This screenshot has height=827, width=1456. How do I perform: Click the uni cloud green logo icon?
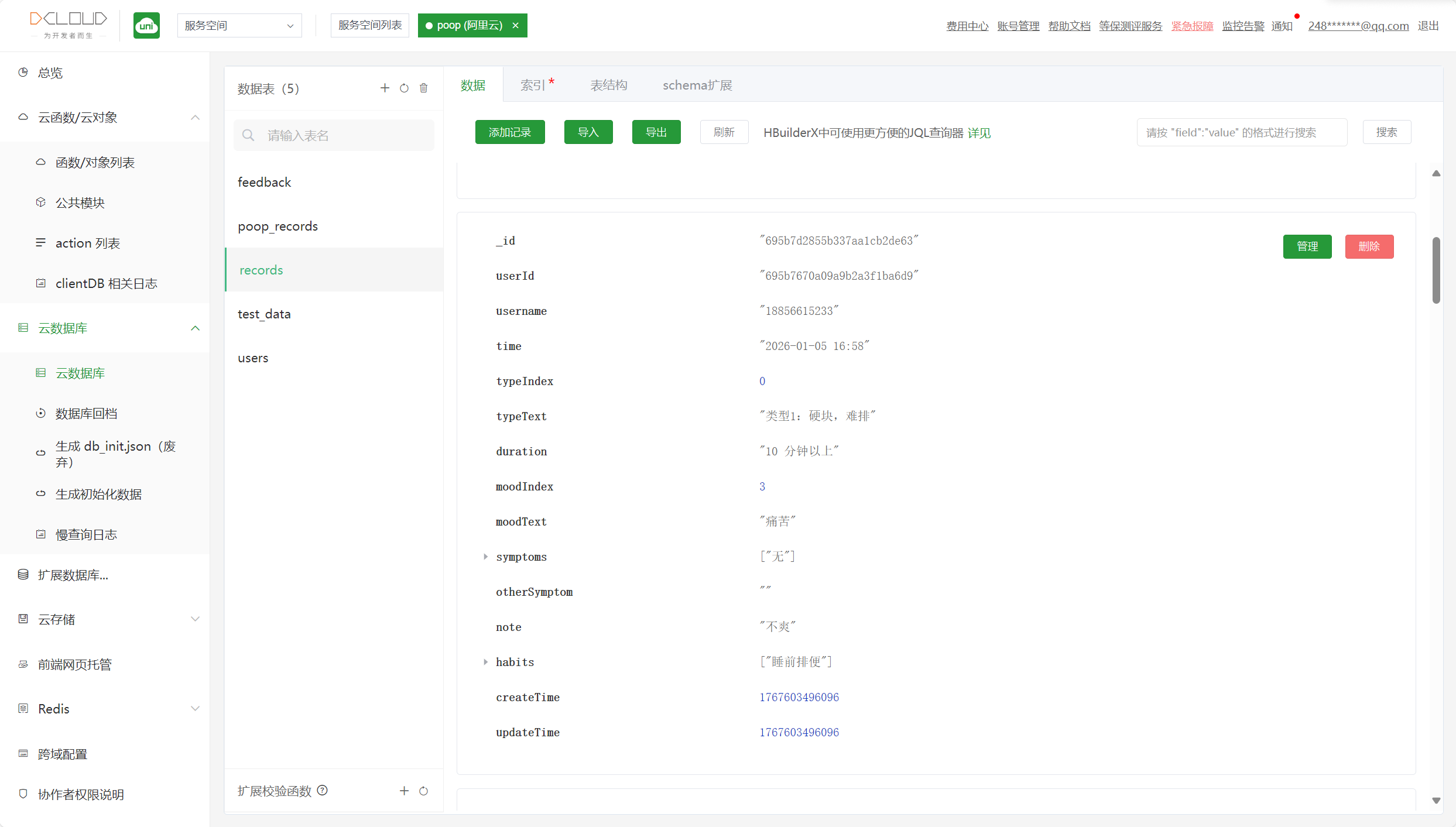click(x=146, y=26)
